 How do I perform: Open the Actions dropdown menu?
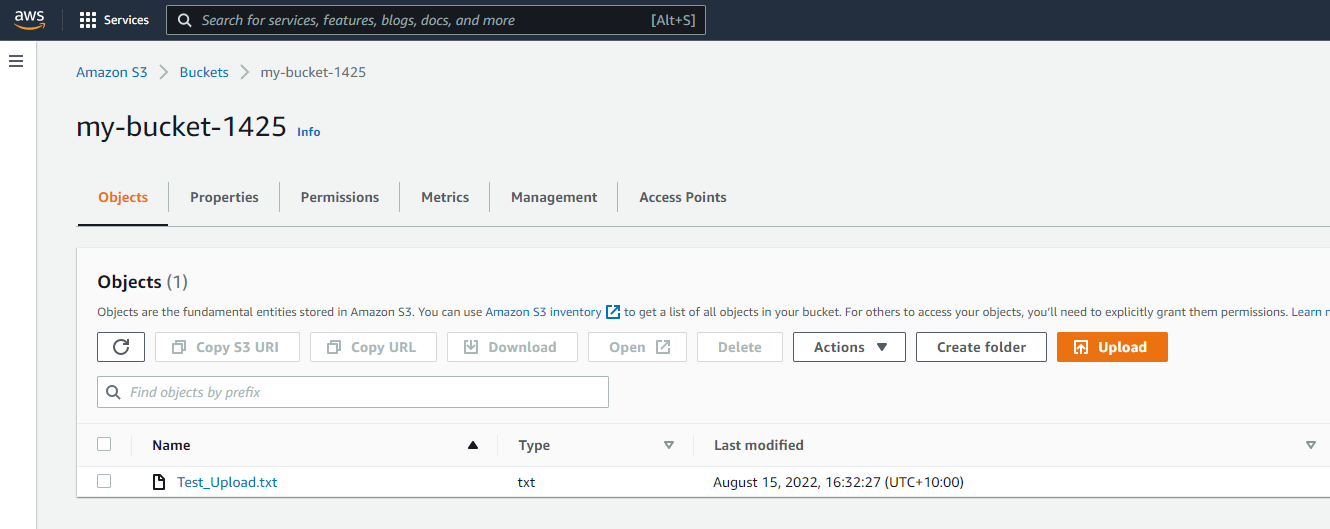(x=849, y=347)
